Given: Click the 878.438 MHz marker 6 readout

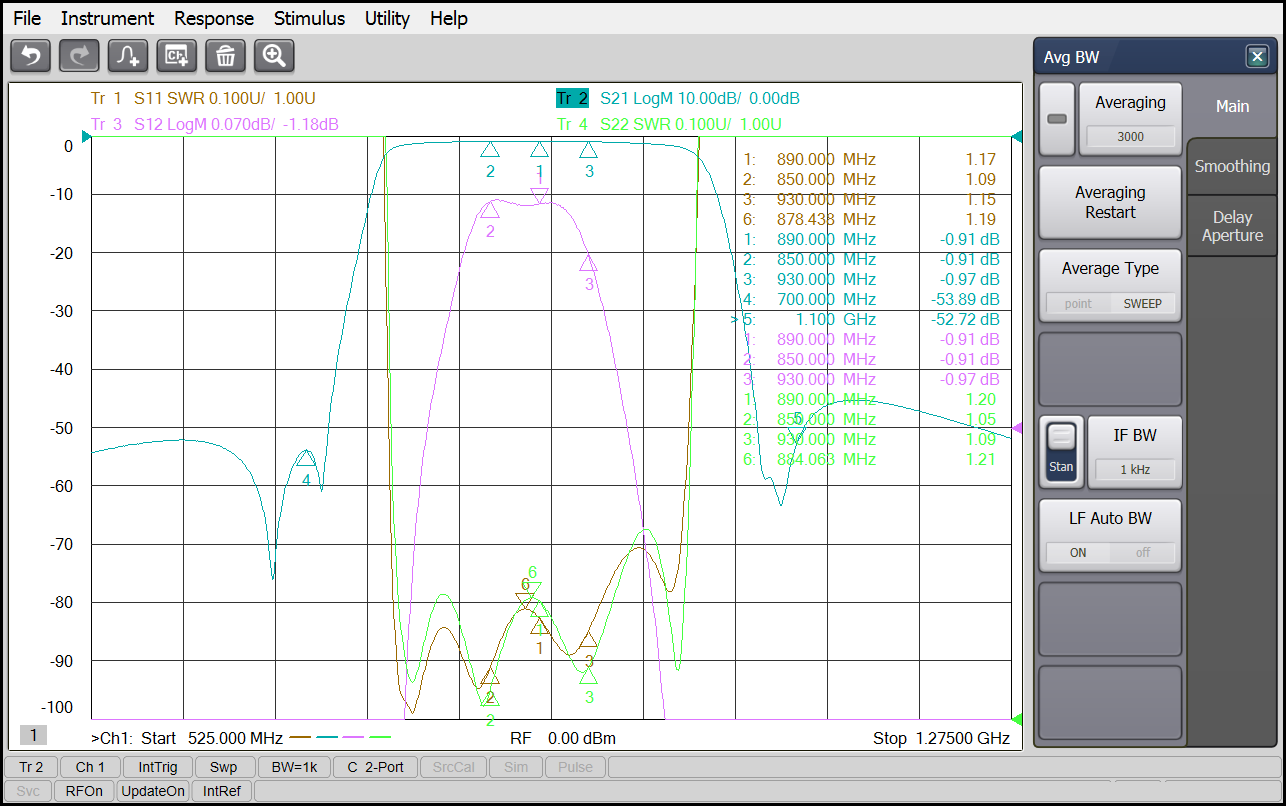Looking at the screenshot, I should 826,219.
